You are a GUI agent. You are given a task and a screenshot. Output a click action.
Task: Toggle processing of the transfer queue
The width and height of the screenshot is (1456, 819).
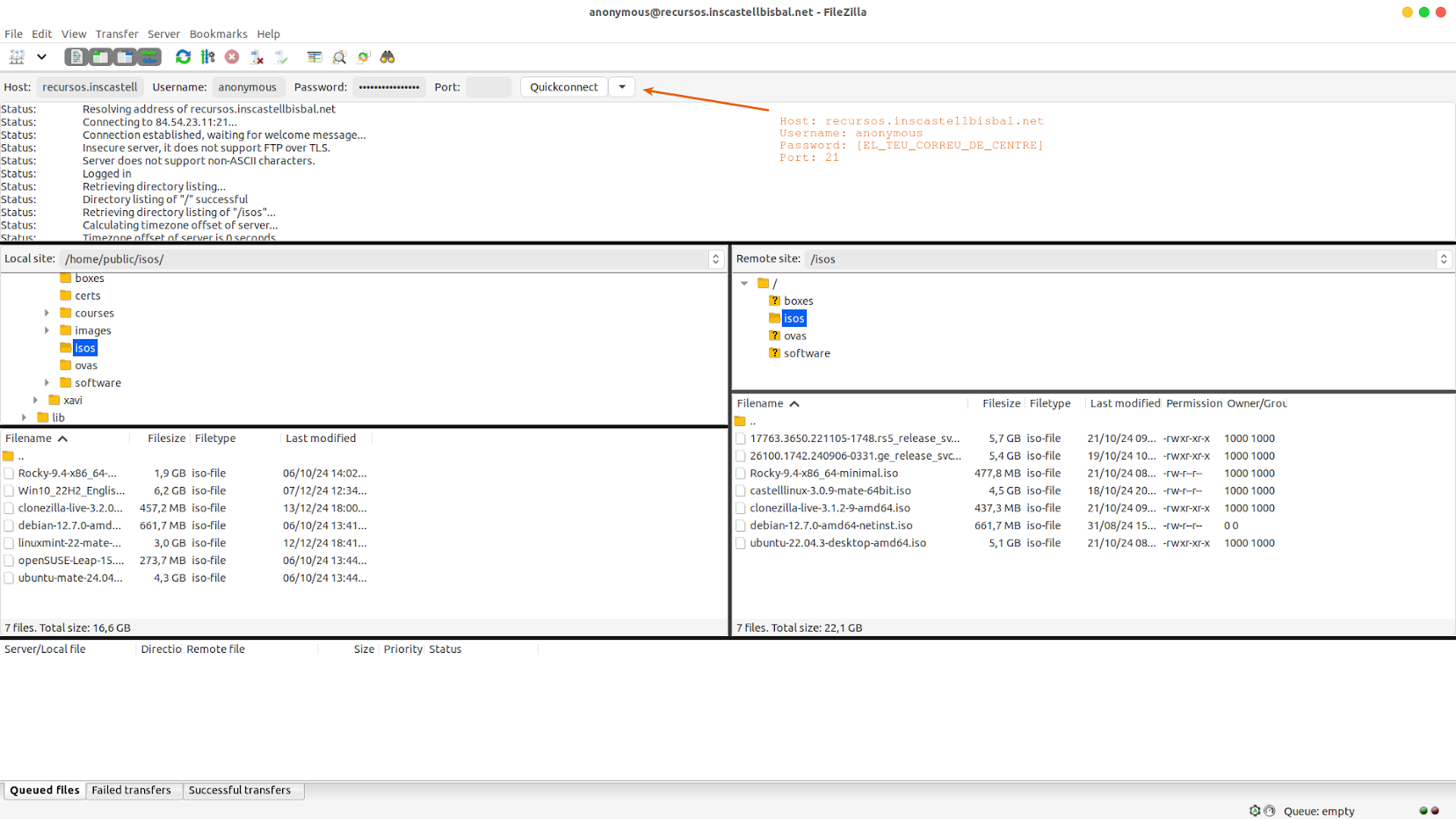point(207,57)
